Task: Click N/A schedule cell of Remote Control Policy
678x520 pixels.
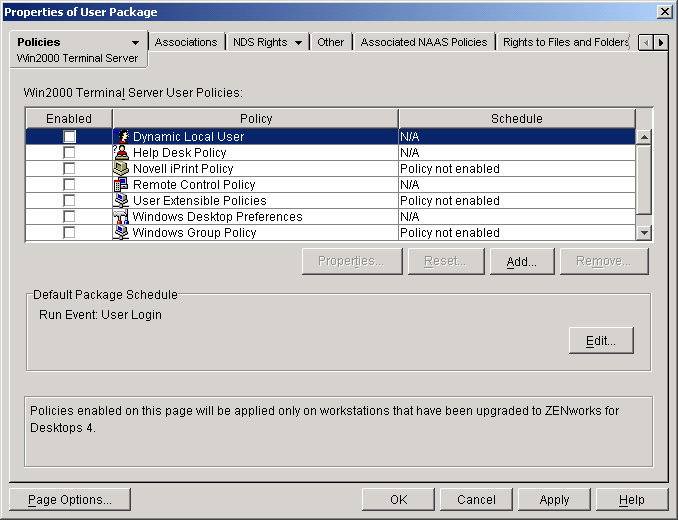Action: point(517,185)
